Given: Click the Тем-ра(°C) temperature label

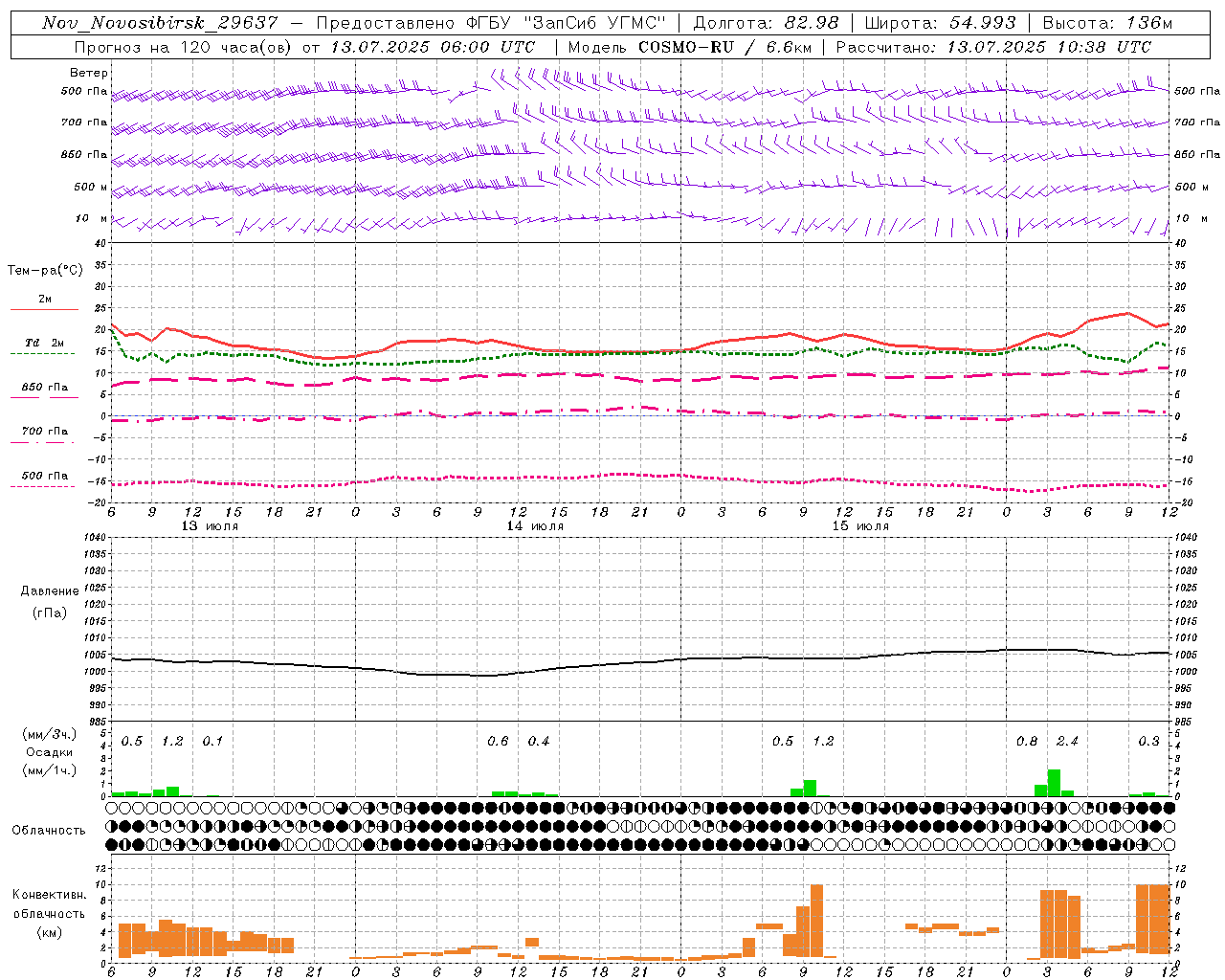Looking at the screenshot, I should [45, 271].
